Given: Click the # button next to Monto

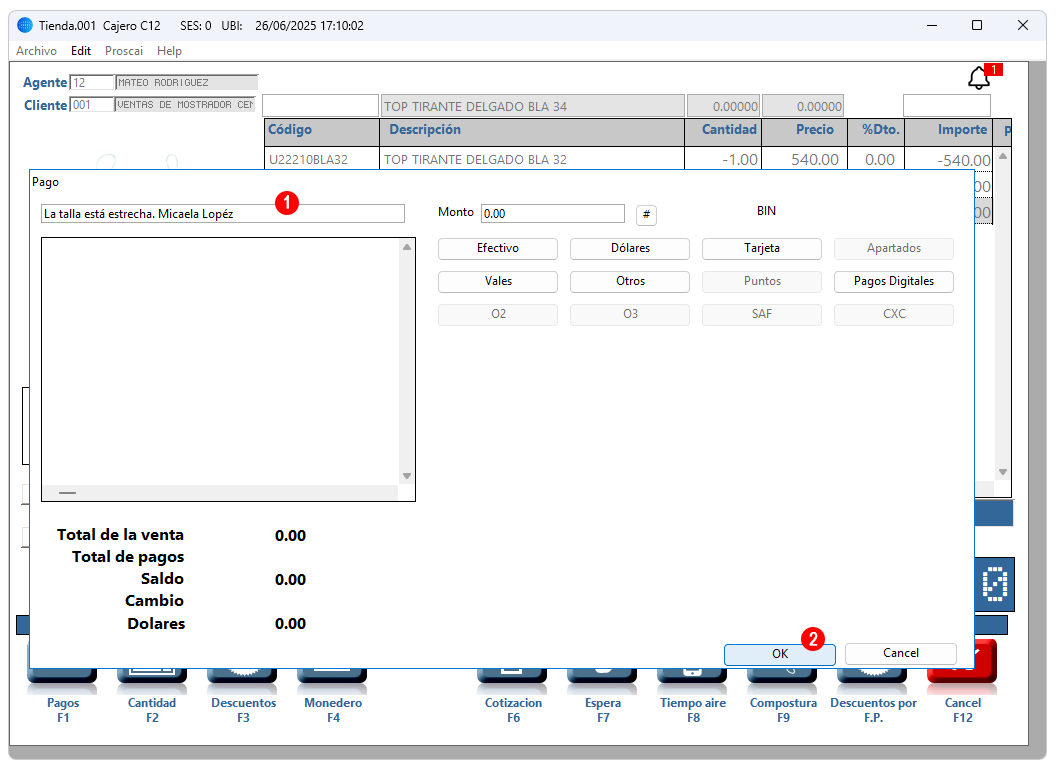Looking at the screenshot, I should coord(646,214).
